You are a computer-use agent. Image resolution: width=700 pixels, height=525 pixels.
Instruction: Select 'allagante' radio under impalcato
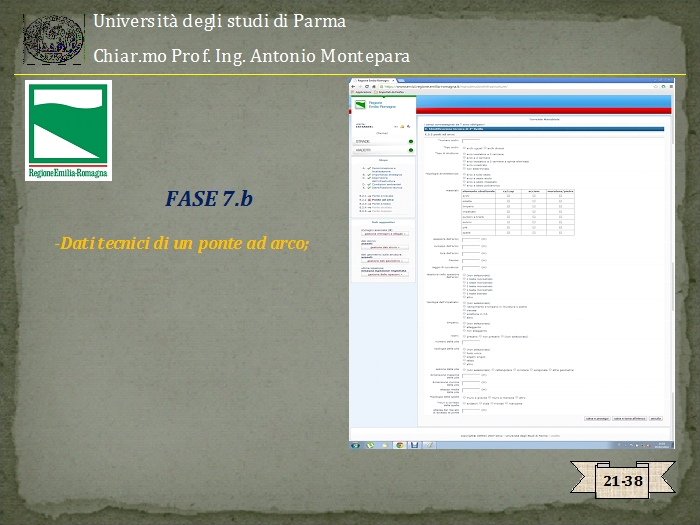466,326
